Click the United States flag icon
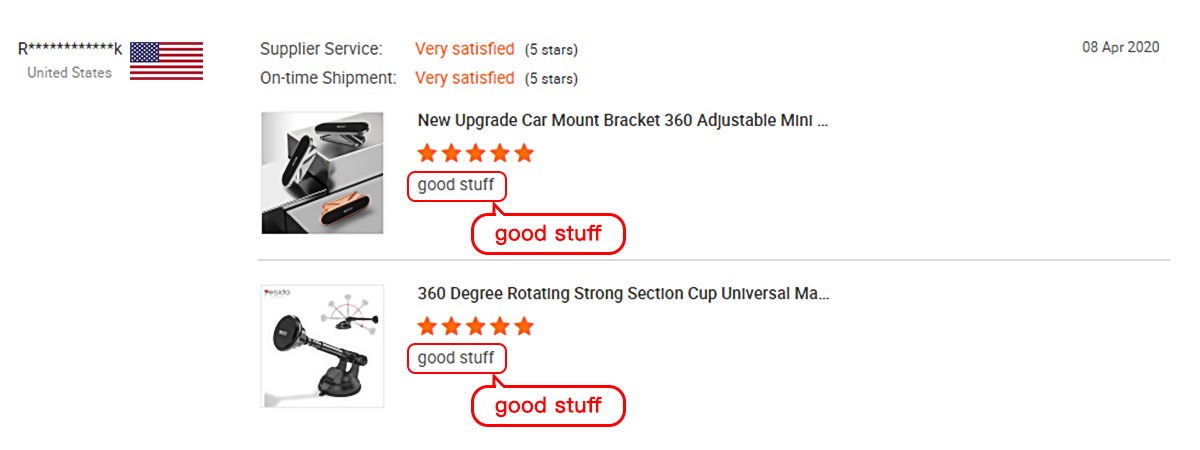Image resolution: width=1200 pixels, height=450 pixels. click(x=166, y=61)
